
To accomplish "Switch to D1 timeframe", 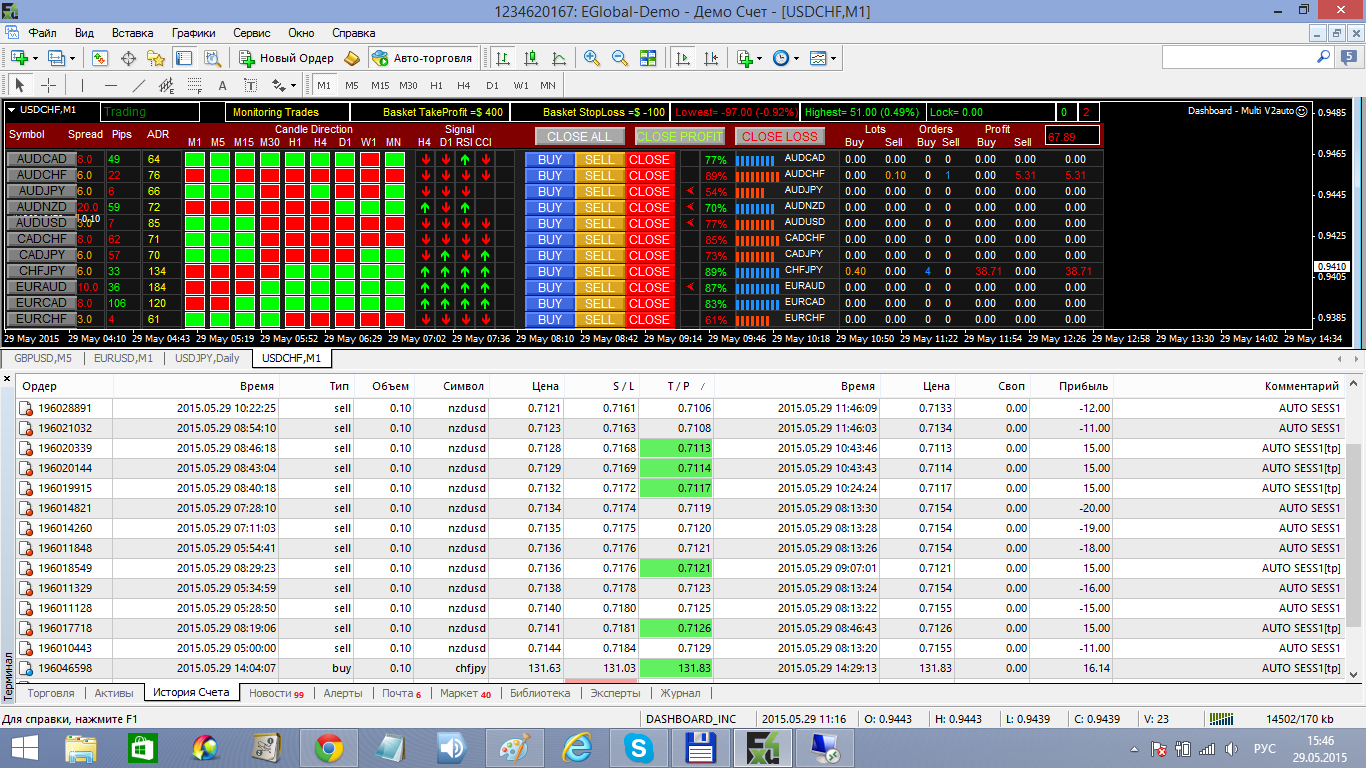I will 492,85.
